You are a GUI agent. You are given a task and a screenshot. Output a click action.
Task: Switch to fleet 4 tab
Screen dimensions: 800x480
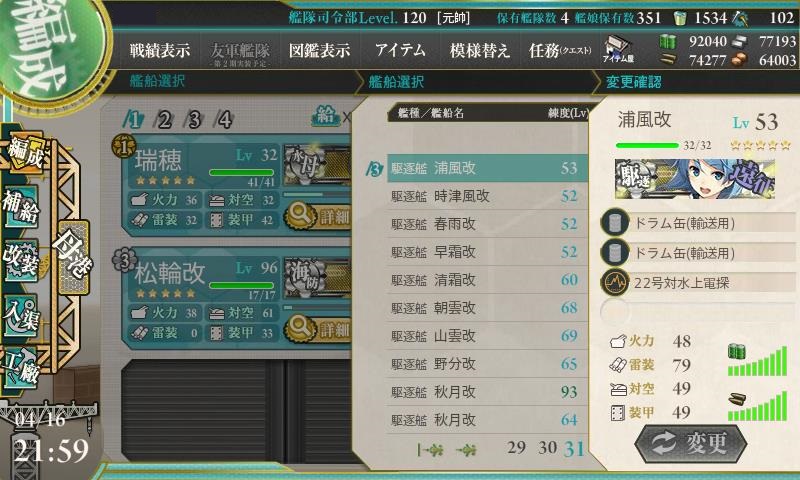[x=224, y=120]
